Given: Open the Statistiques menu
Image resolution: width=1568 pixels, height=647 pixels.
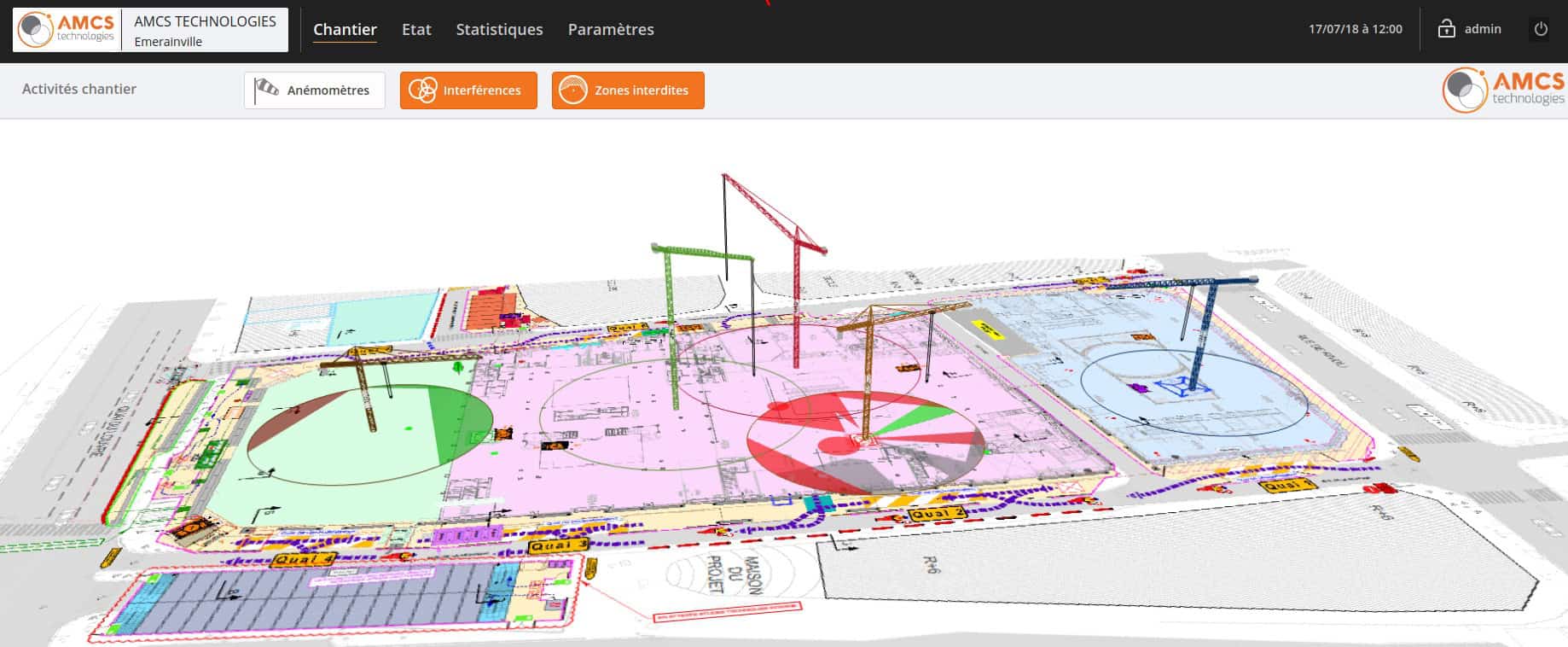Looking at the screenshot, I should pyautogui.click(x=499, y=29).
